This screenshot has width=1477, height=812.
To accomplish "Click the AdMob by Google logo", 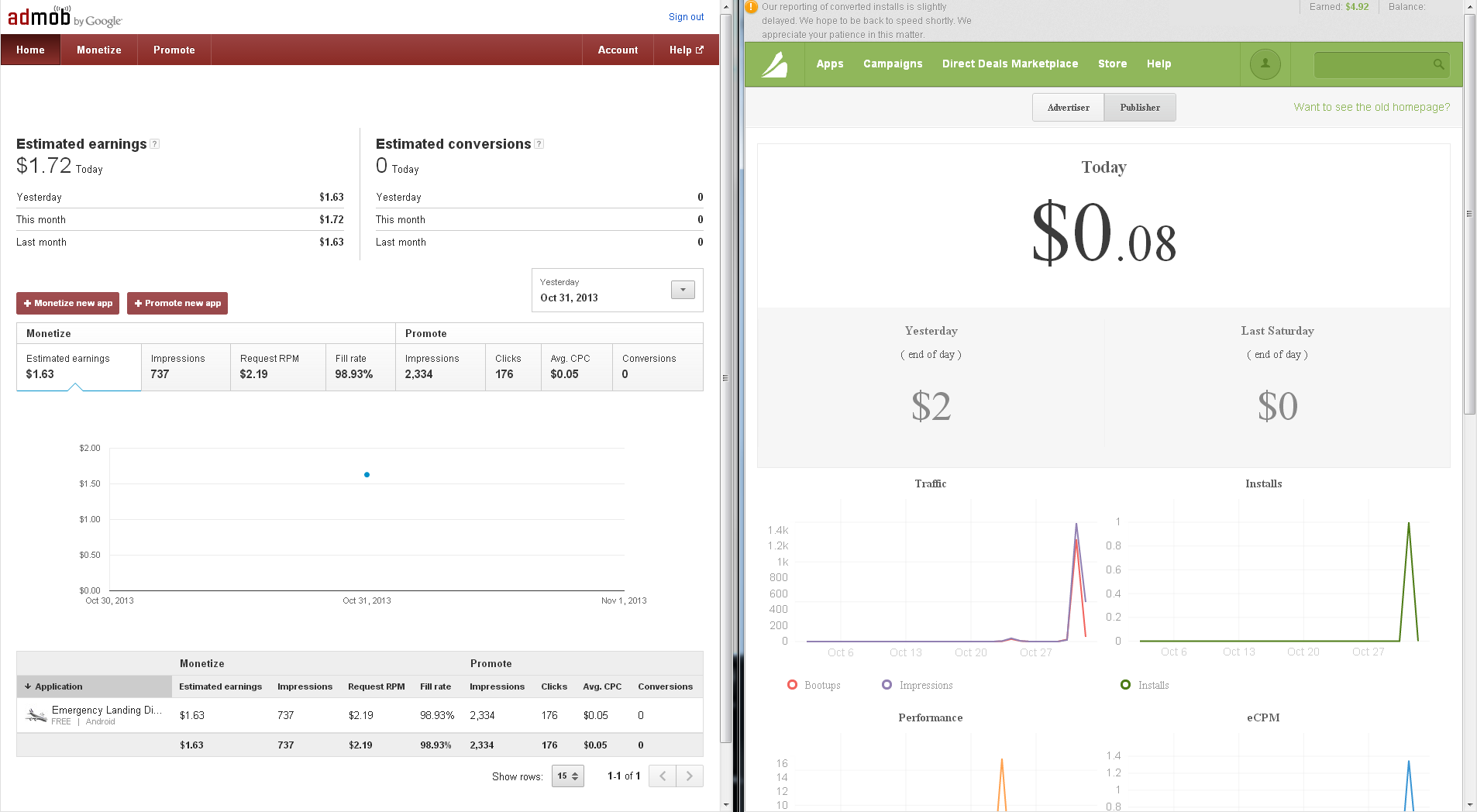I will [x=65, y=15].
